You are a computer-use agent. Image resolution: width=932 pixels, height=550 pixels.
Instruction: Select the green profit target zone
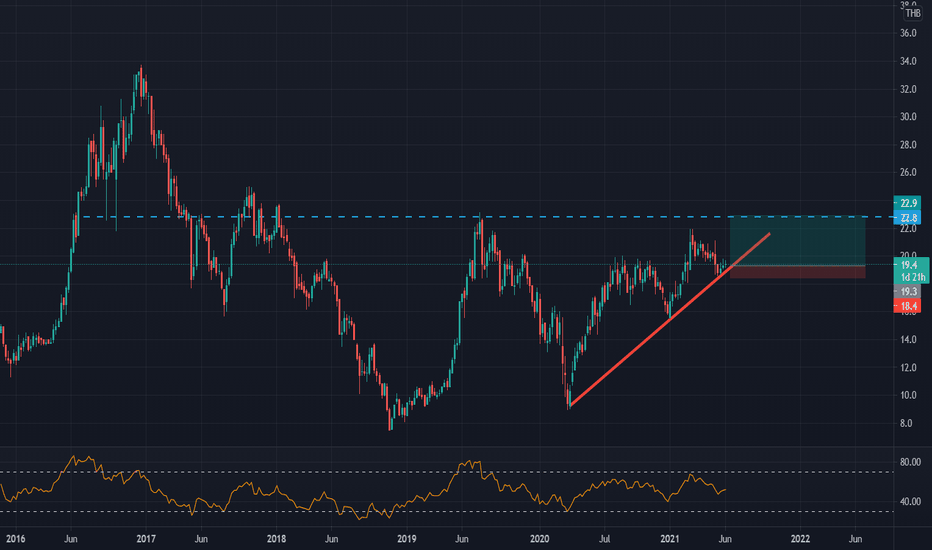coord(798,241)
